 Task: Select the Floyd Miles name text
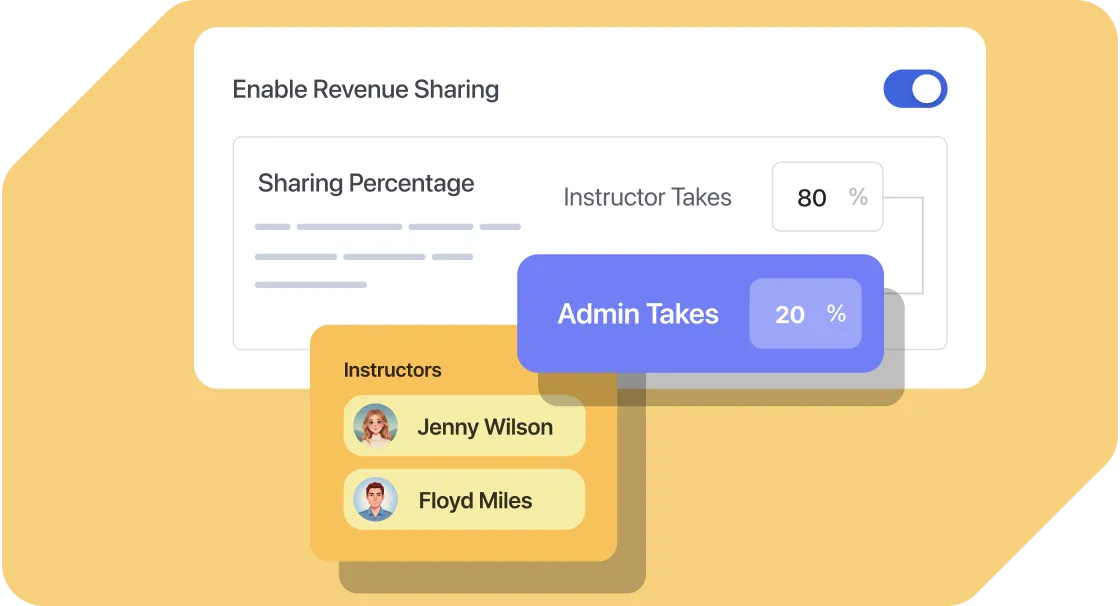tap(475, 500)
